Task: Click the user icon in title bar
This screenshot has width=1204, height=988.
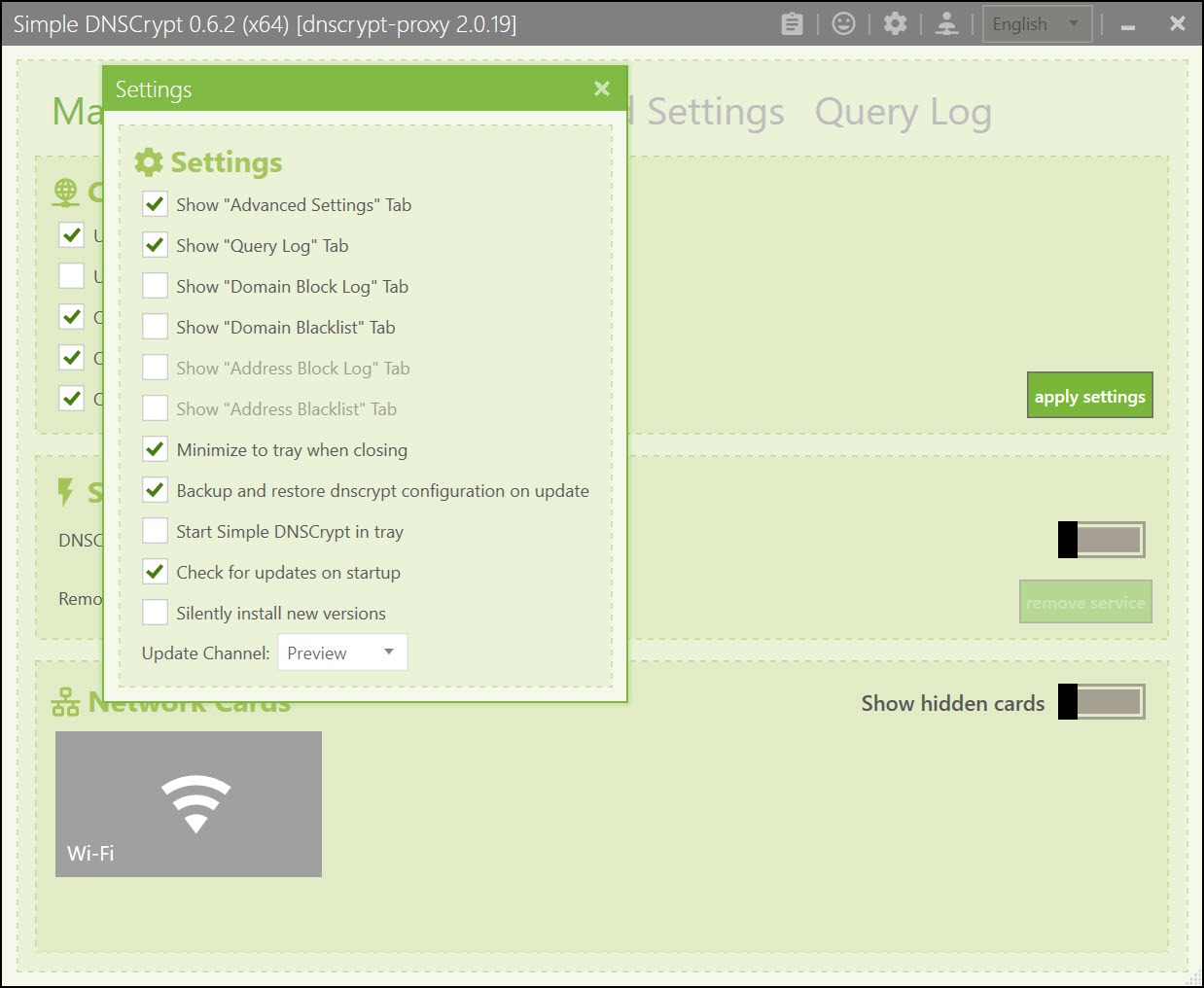Action: click(x=946, y=24)
